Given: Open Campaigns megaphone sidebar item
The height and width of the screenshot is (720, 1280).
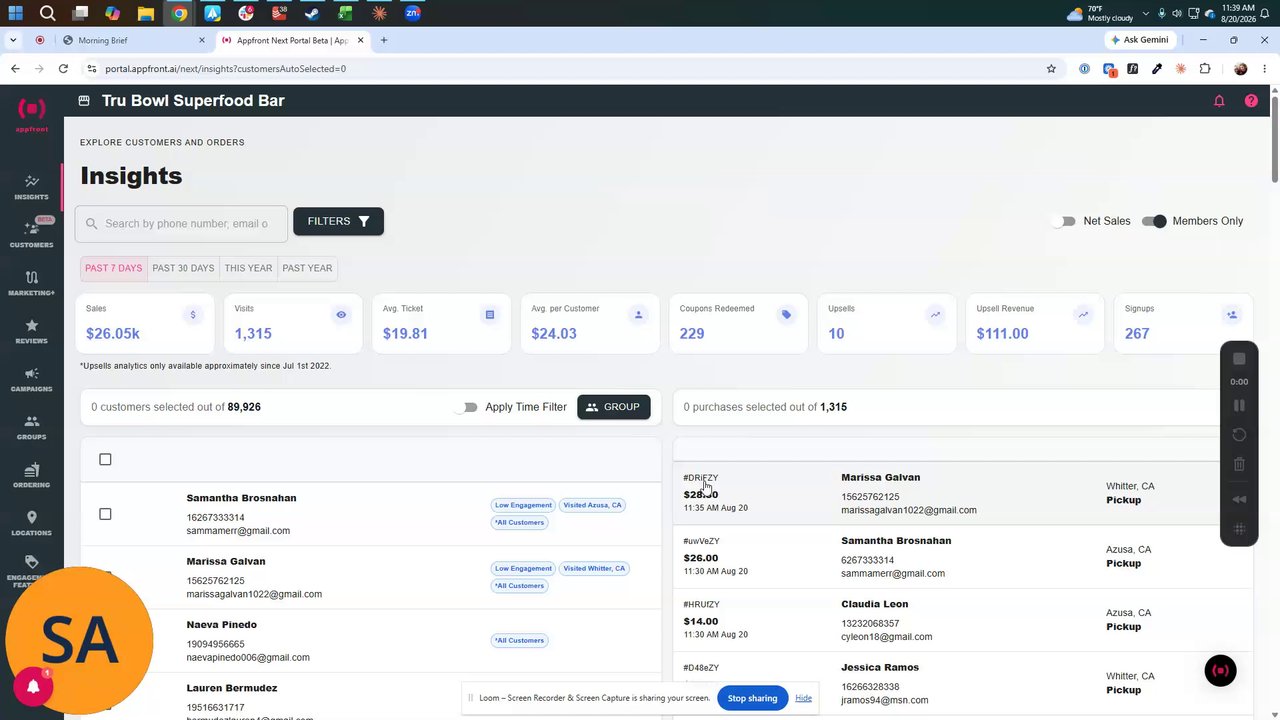Looking at the screenshot, I should pos(31,380).
